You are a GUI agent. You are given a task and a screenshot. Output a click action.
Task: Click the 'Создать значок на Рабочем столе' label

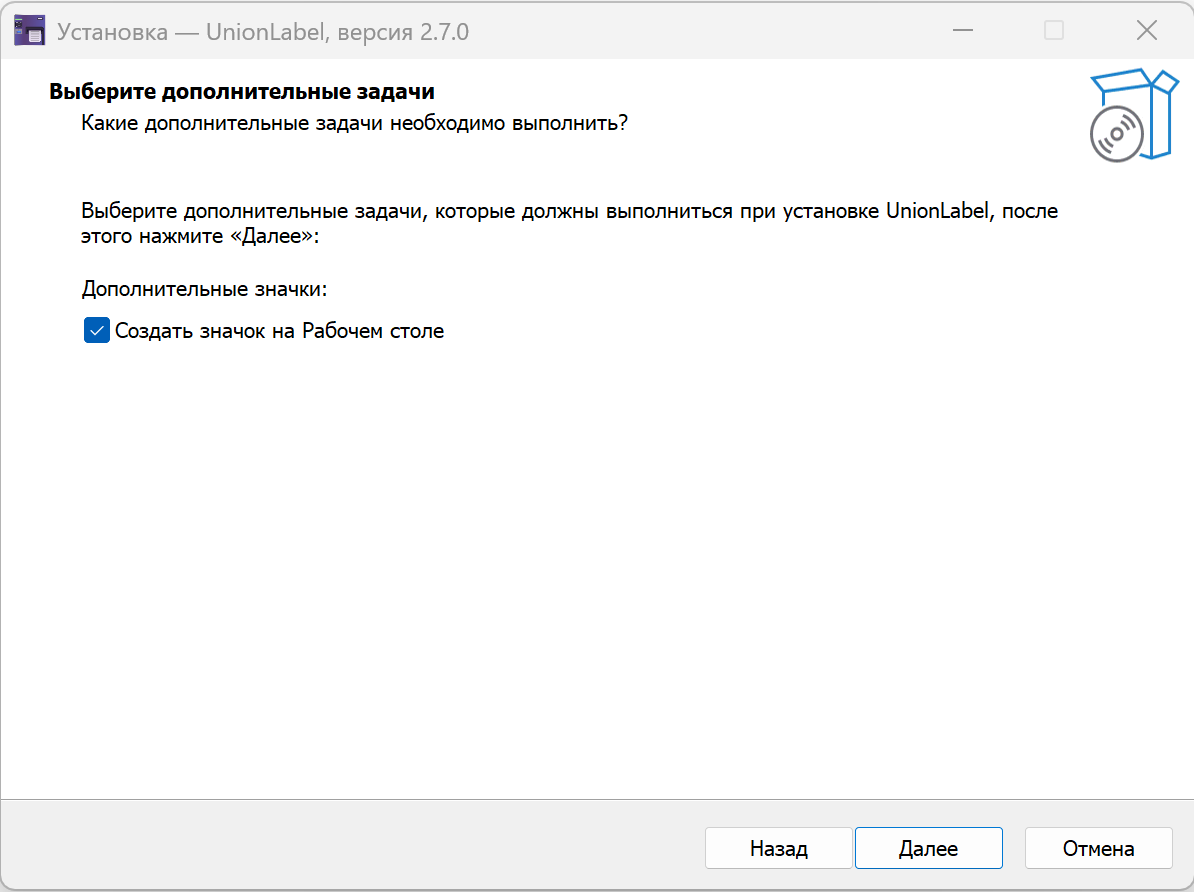click(279, 331)
